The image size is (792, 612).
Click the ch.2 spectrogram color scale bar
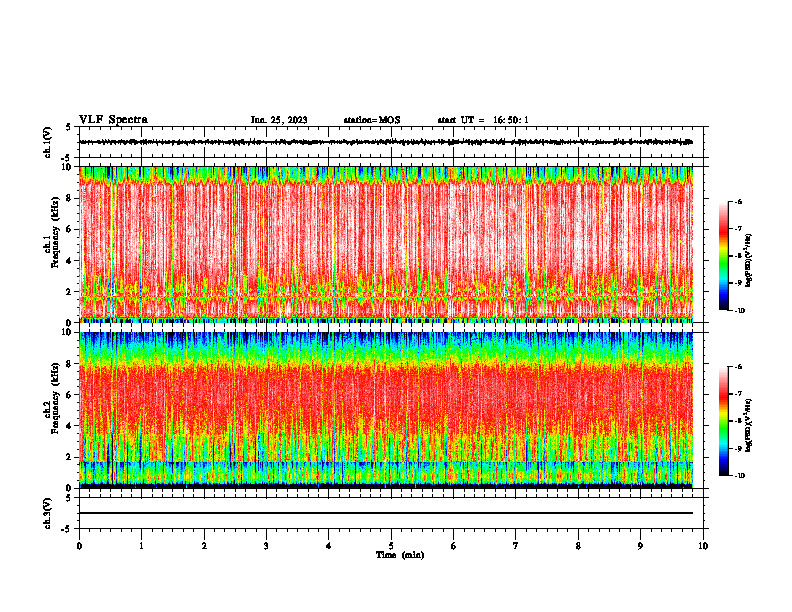click(x=723, y=421)
